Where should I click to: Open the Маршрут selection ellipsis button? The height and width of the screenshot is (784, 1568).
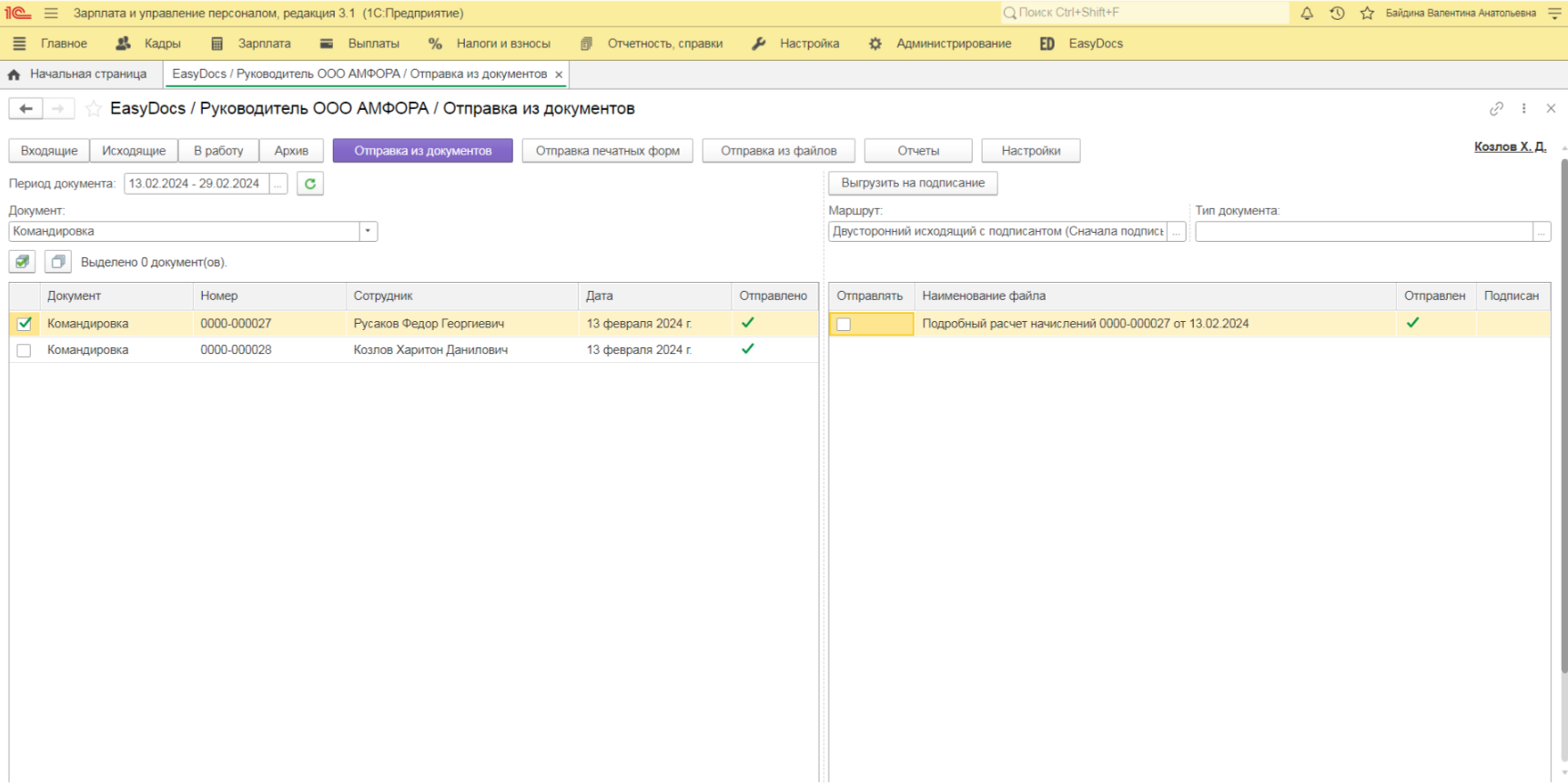[1177, 232]
